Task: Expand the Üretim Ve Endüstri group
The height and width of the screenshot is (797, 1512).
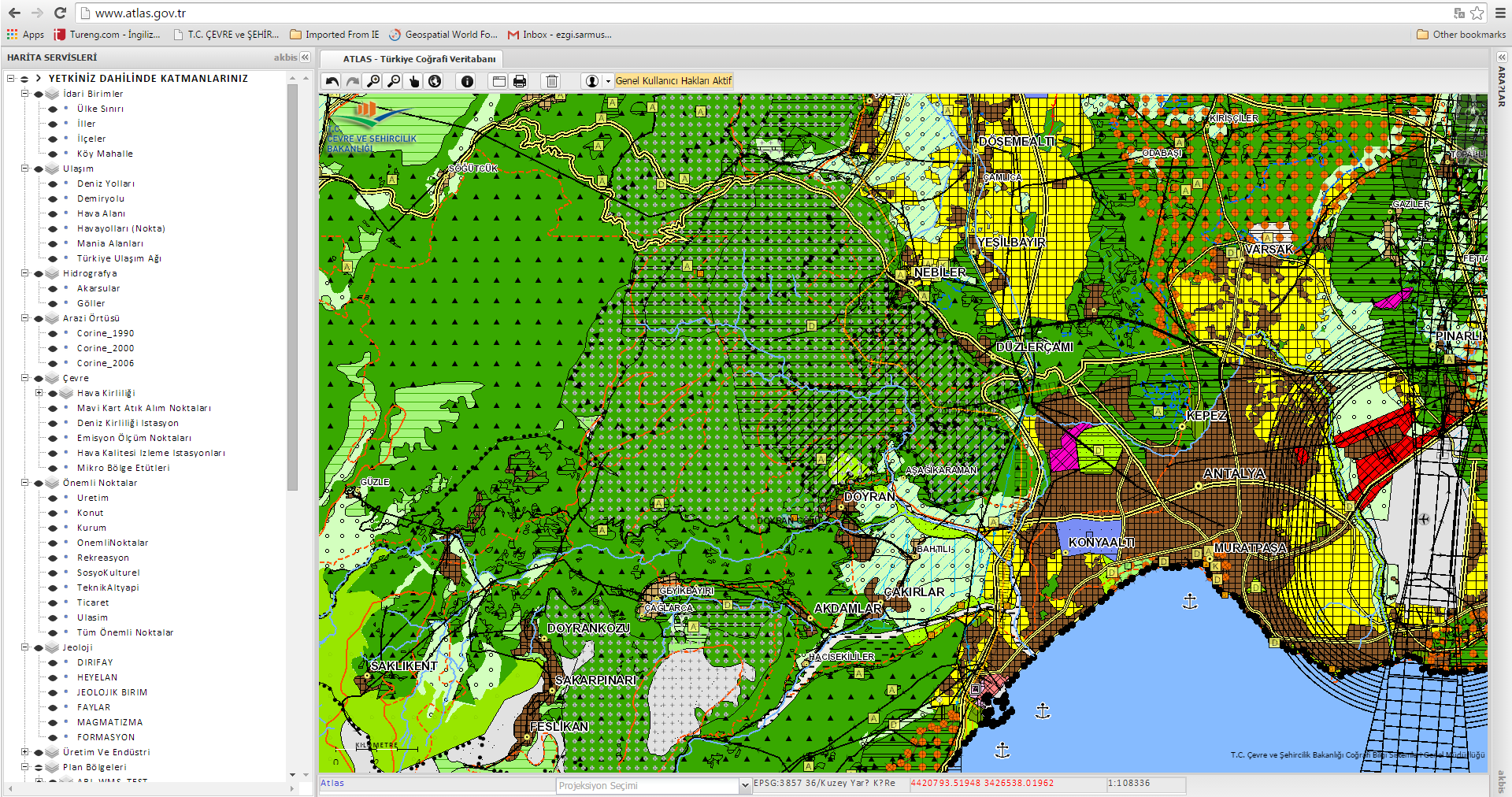Action: point(24,752)
